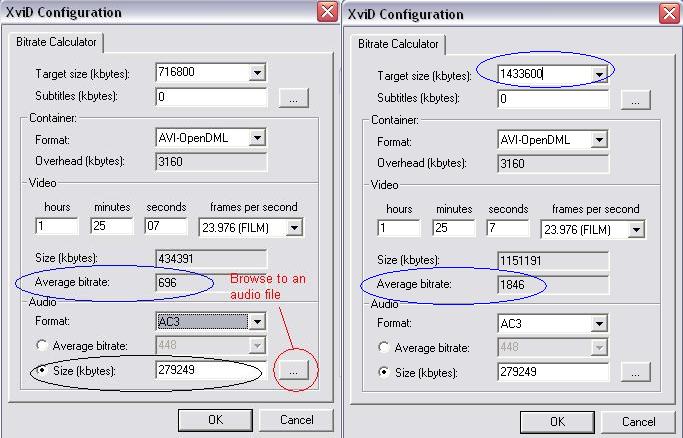The height and width of the screenshot is (438, 683).
Task: Switch to Bitrate Calculator tab in right window
Action: click(x=398, y=44)
